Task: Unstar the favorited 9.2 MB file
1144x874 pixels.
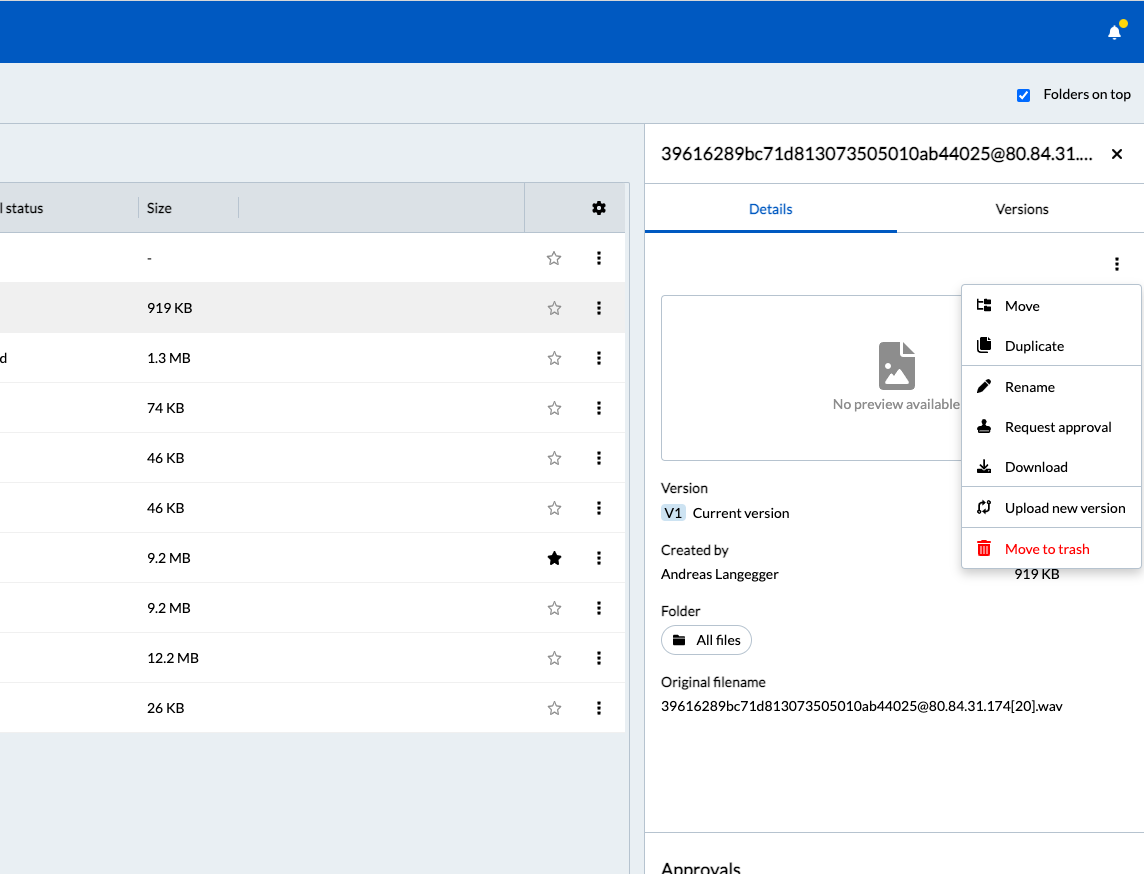Action: (x=554, y=558)
